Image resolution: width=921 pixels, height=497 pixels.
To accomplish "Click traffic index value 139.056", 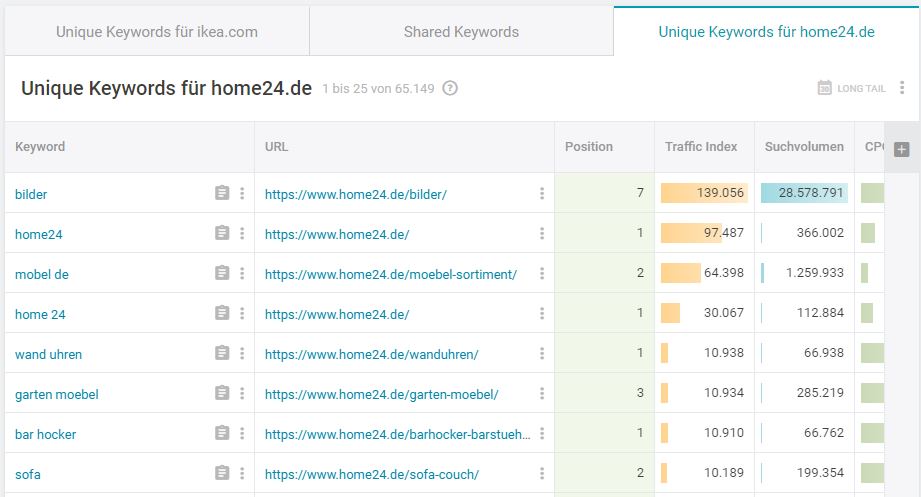I will tap(720, 193).
